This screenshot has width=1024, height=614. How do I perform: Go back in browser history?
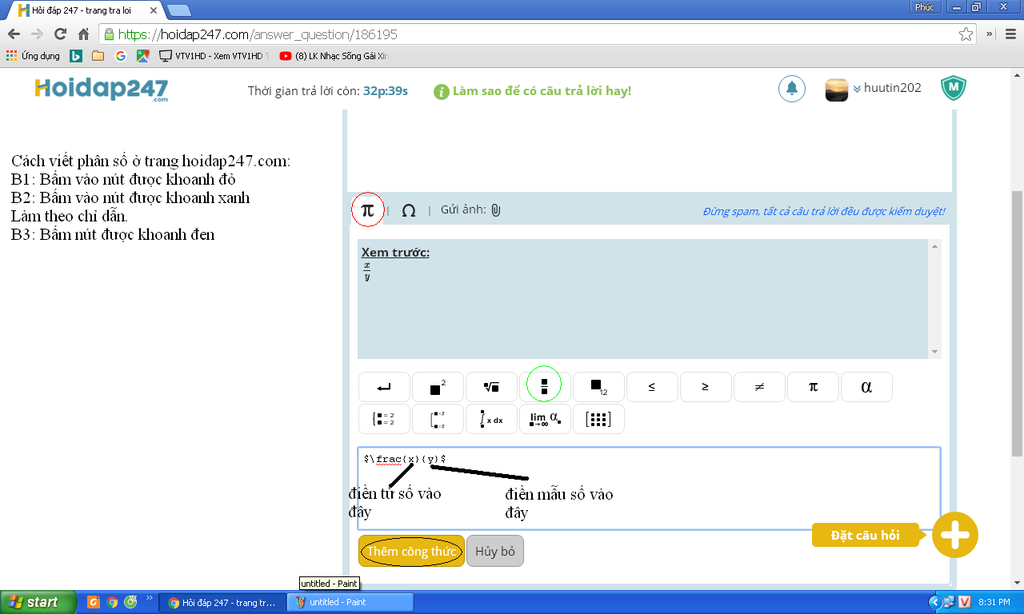pyautogui.click(x=14, y=34)
